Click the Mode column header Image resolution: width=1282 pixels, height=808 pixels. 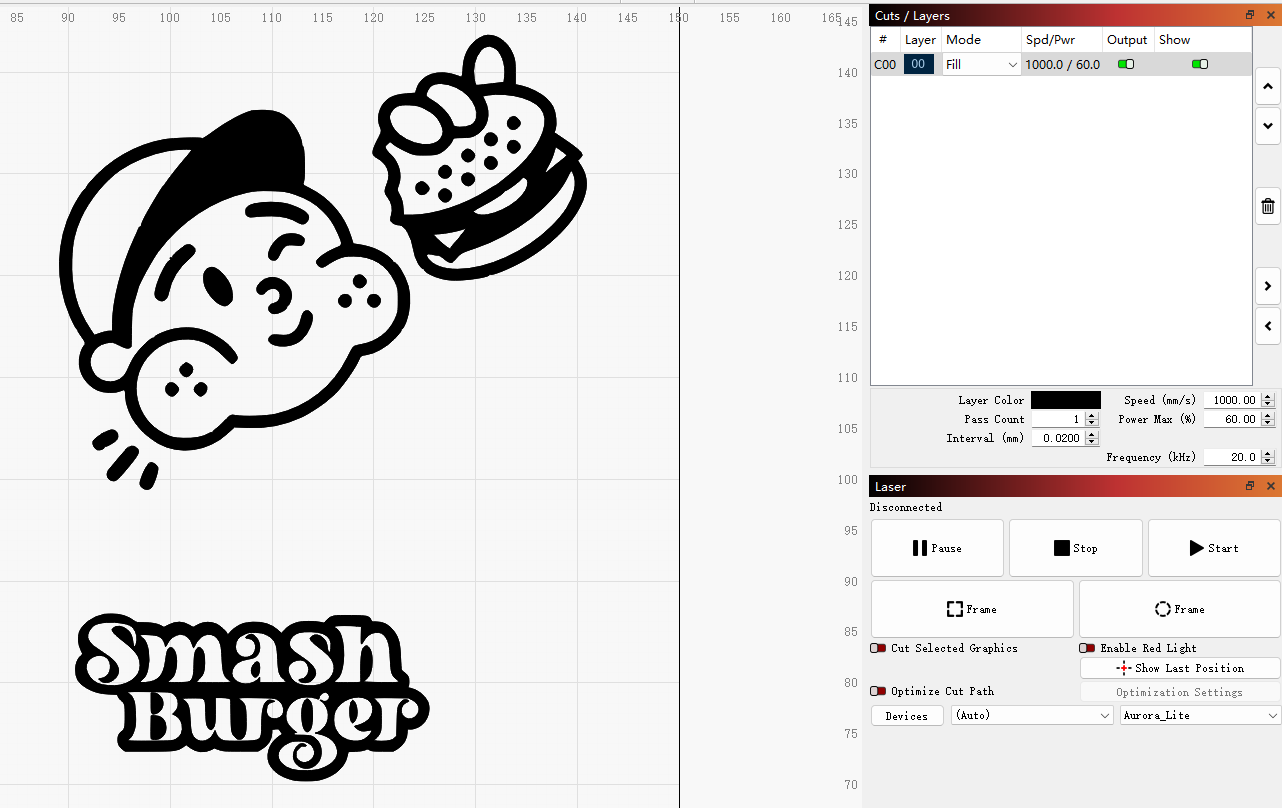(981, 40)
